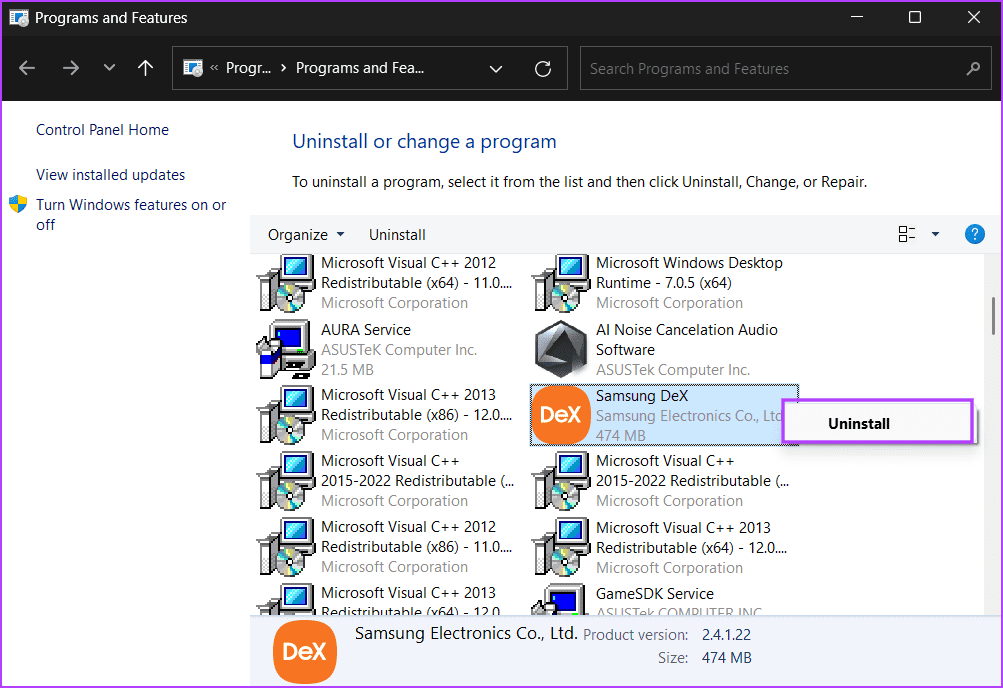Click 'Redistributable (x86) - 12.0....' entry text
Screen dimensions: 1003x688
click(416, 414)
